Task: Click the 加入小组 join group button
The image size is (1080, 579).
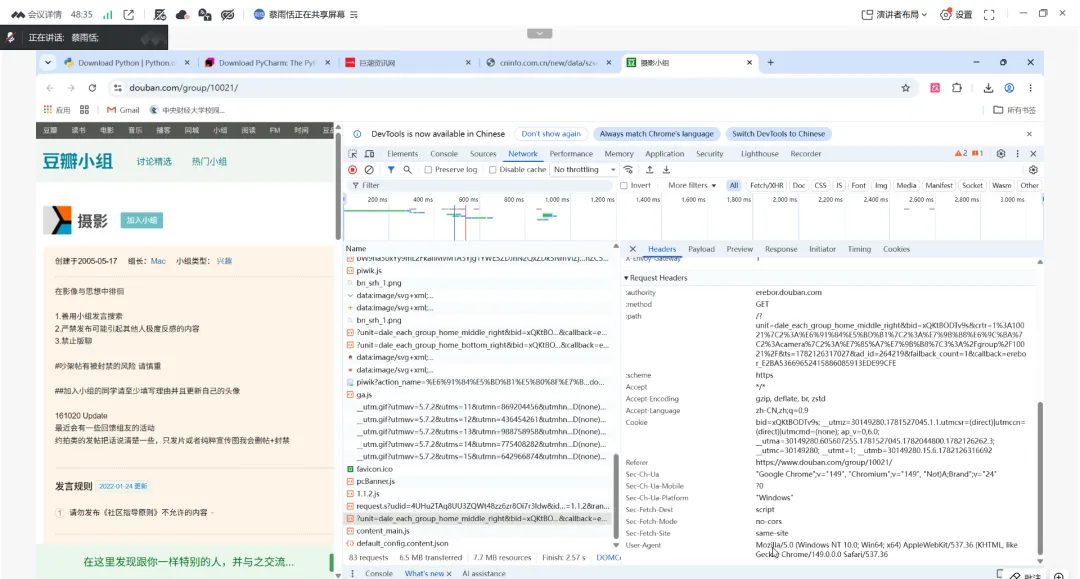Action: [142, 220]
